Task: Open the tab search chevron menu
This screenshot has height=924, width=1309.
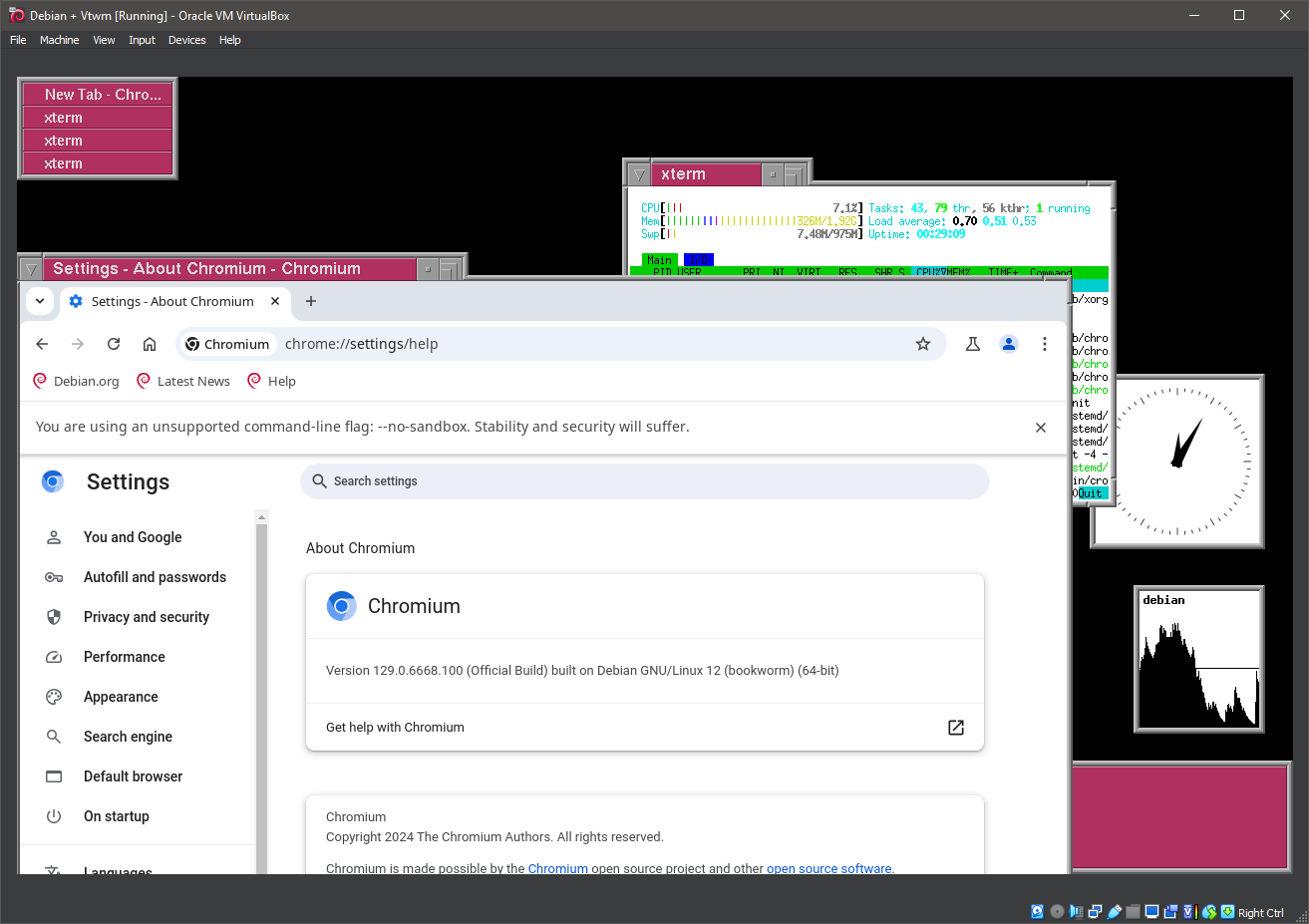Action: (x=40, y=301)
